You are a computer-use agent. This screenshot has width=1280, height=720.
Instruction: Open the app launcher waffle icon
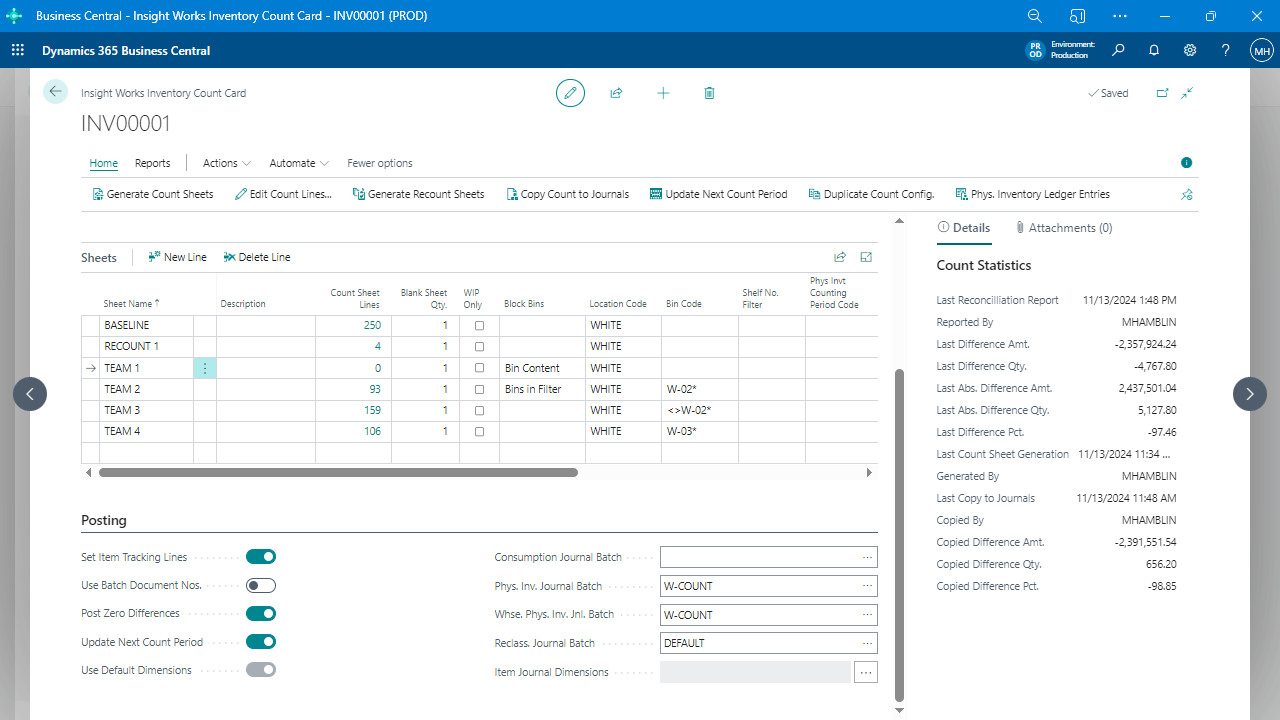click(18, 51)
